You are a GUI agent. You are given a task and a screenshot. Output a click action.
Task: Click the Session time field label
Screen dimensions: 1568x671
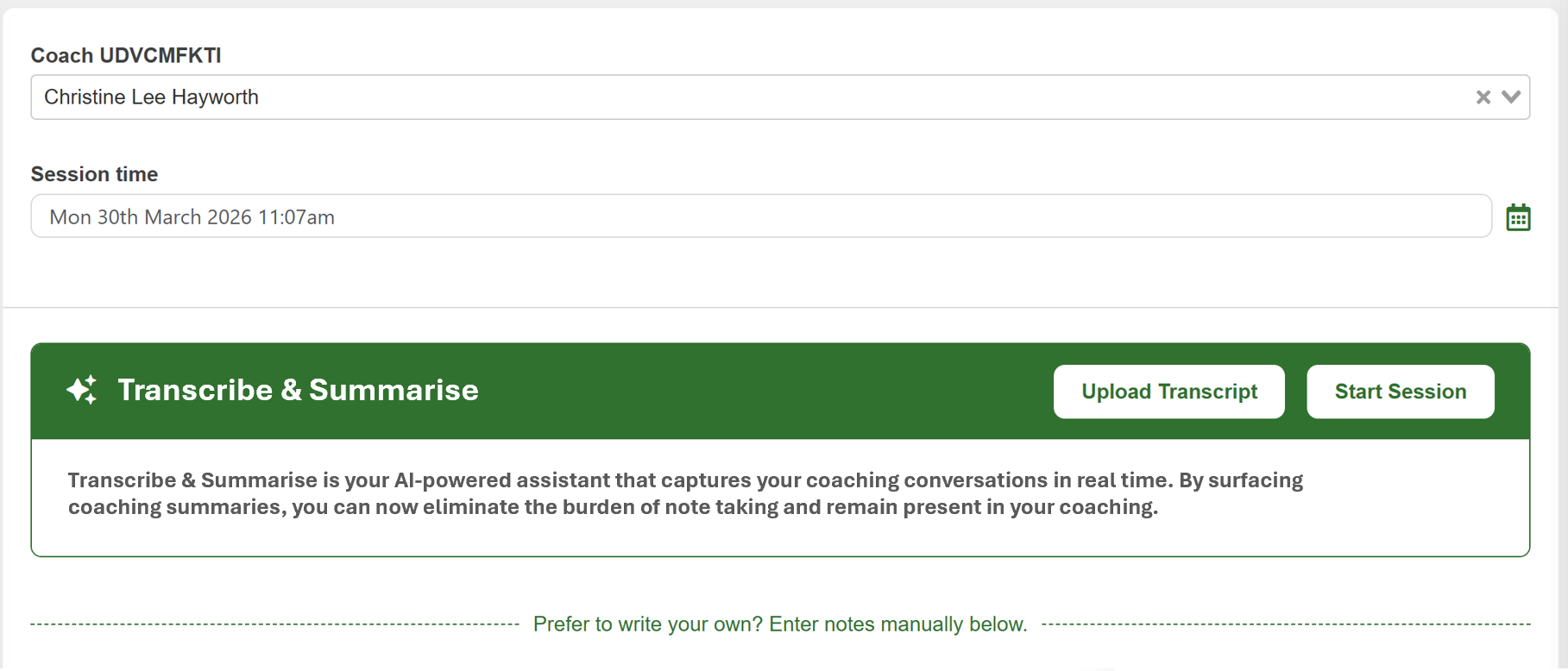tap(94, 174)
